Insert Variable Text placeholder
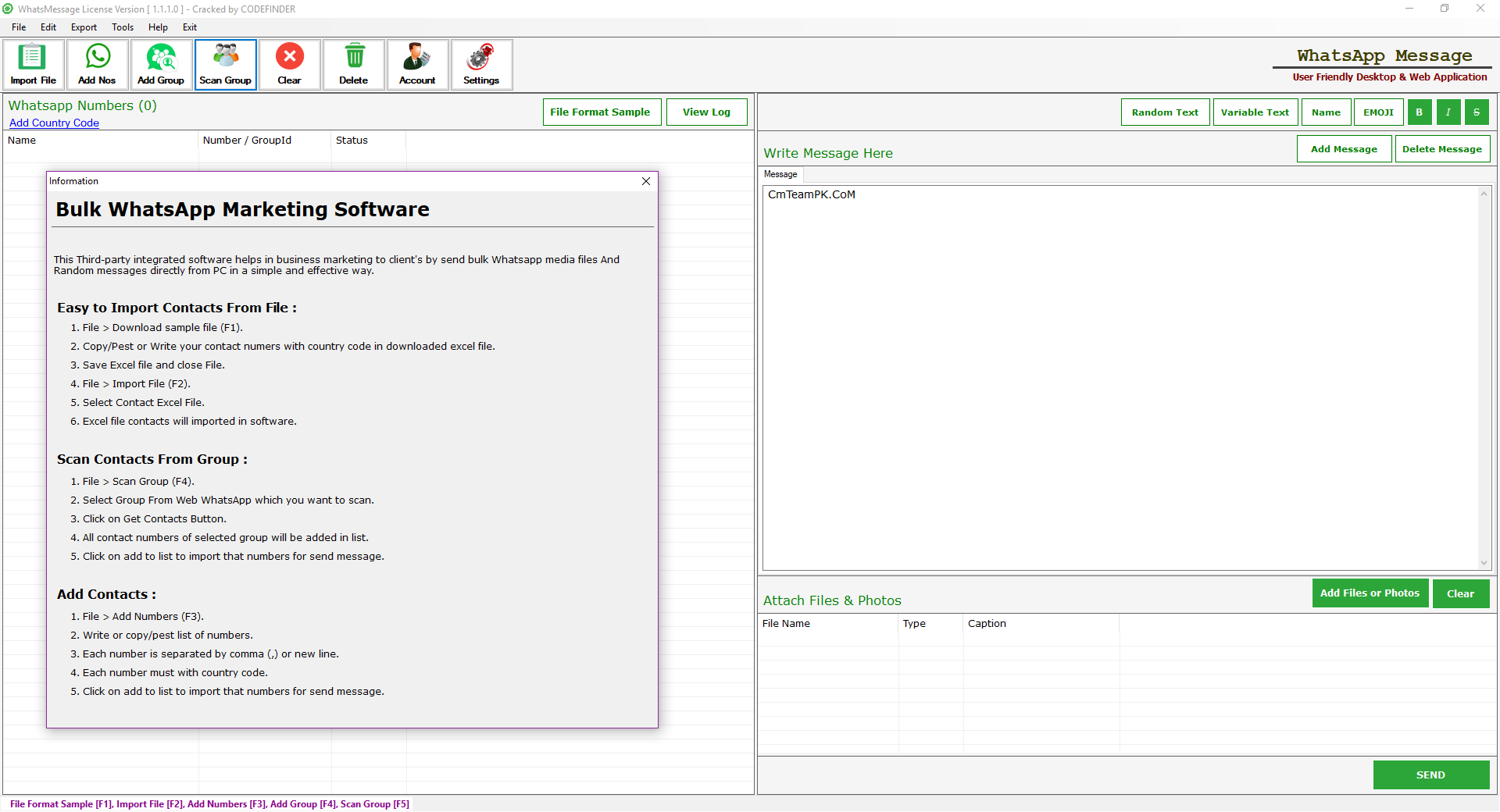 pos(1255,112)
